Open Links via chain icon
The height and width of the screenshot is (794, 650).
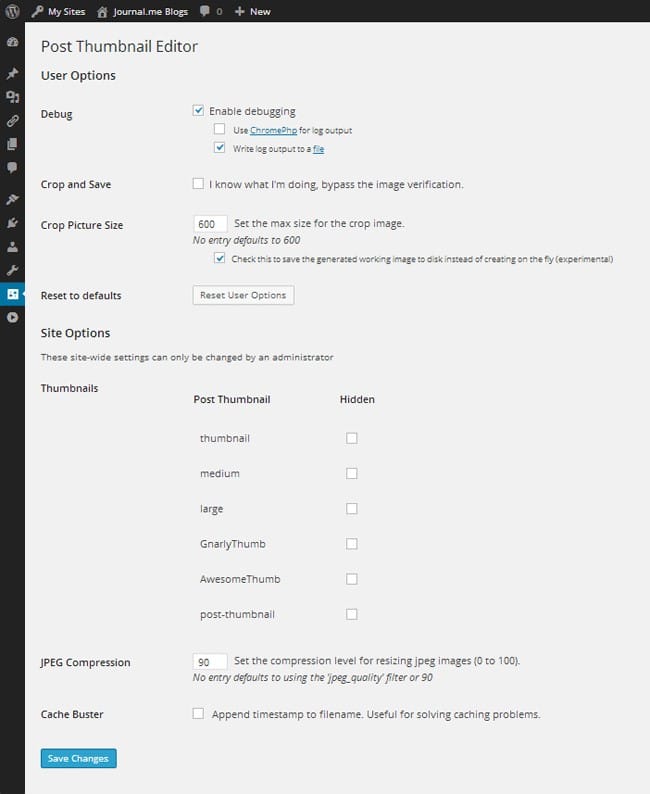click(x=12, y=120)
